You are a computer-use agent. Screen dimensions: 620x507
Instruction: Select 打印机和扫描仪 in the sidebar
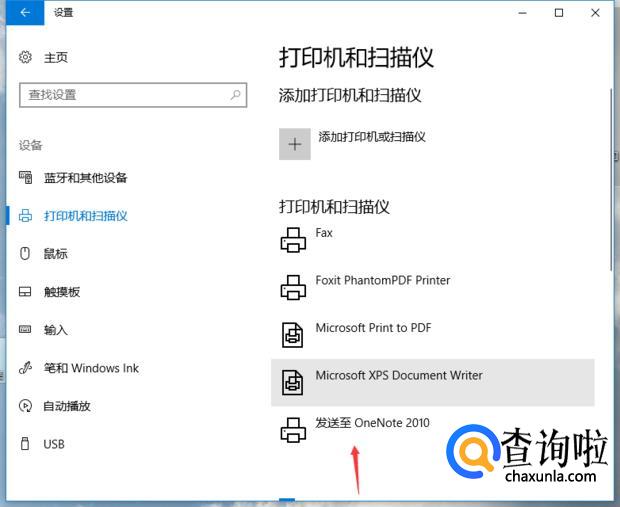(x=85, y=216)
